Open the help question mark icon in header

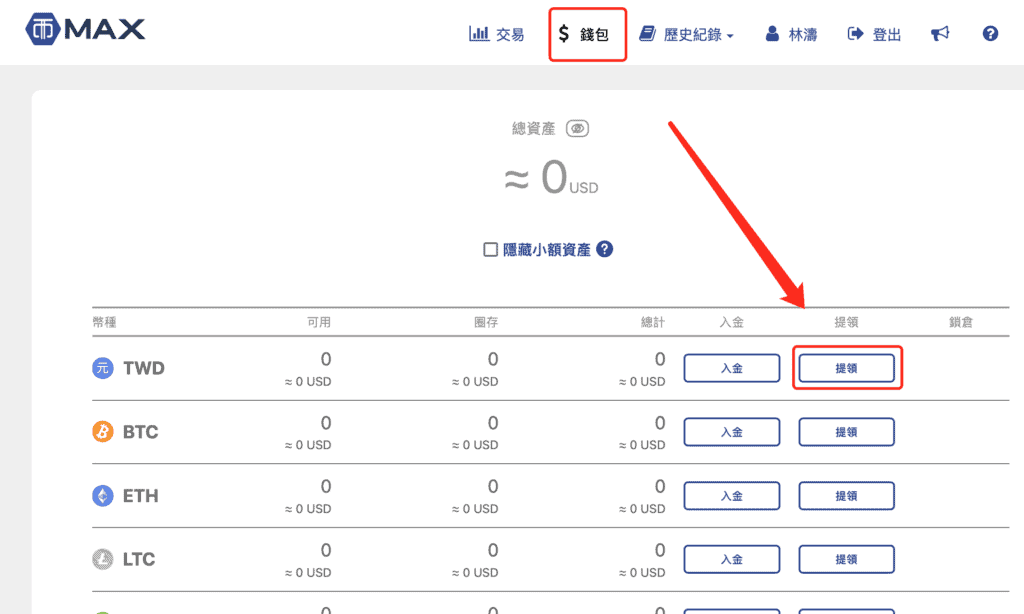coord(990,33)
